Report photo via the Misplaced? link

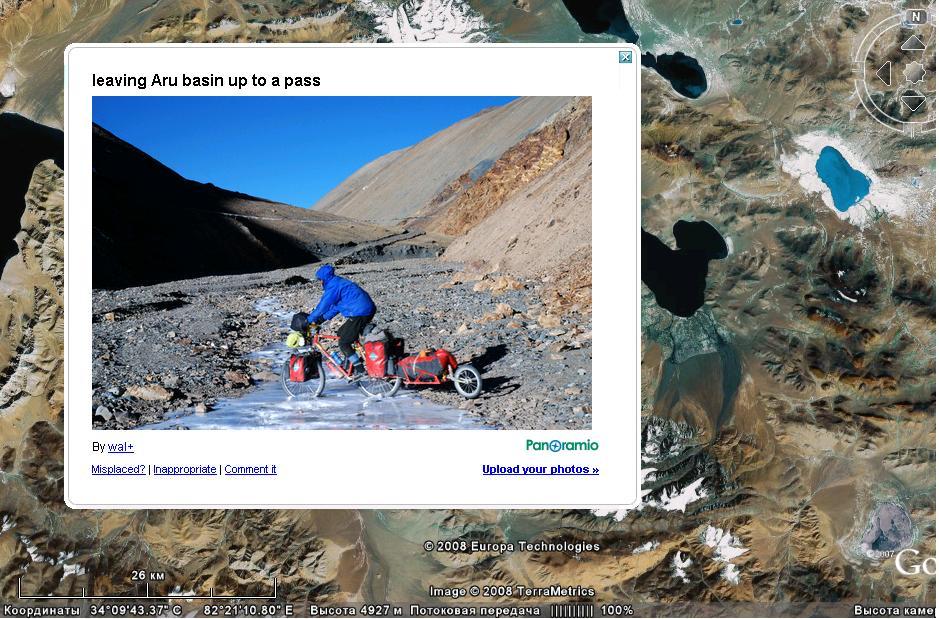click(x=118, y=469)
